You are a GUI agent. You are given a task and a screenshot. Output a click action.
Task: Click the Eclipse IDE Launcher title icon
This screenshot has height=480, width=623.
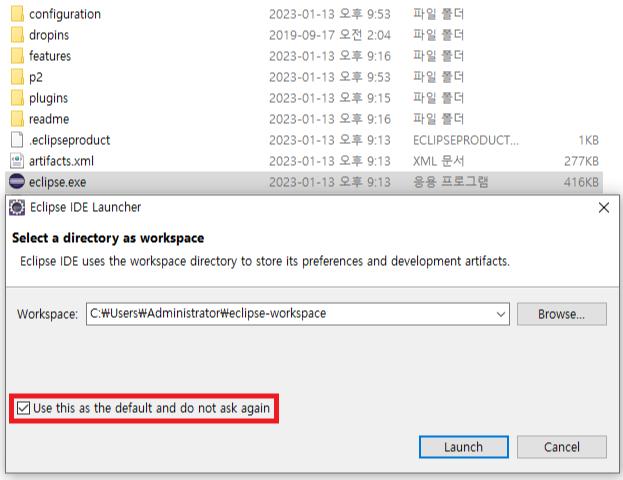point(17,207)
